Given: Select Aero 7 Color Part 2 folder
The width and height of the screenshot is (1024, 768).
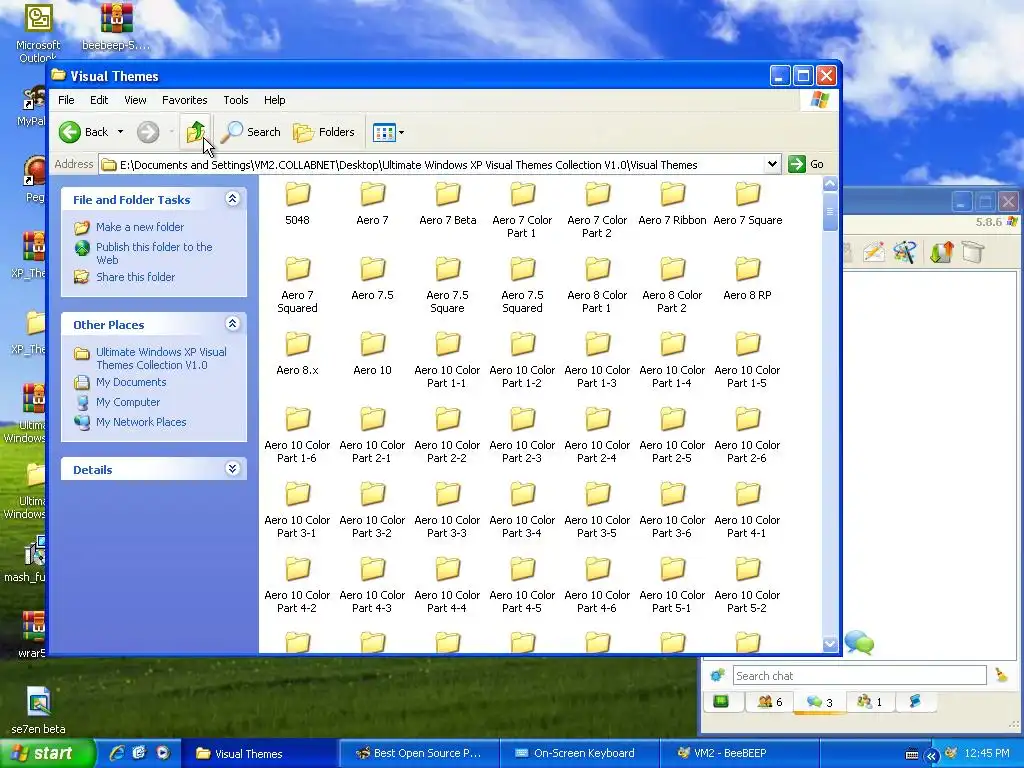Looking at the screenshot, I should (x=597, y=210).
